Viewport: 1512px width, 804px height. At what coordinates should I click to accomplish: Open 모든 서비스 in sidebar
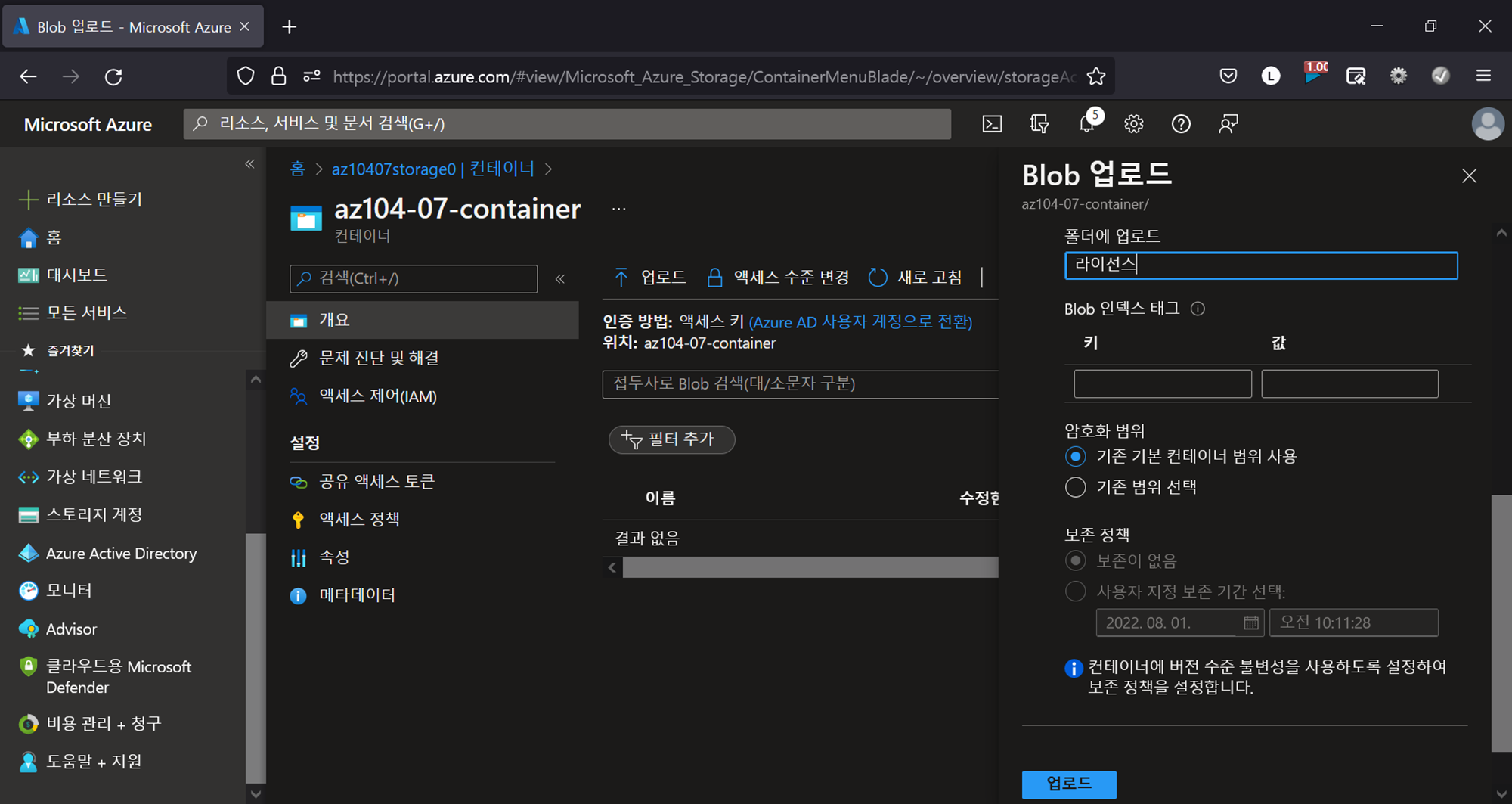tap(72, 313)
